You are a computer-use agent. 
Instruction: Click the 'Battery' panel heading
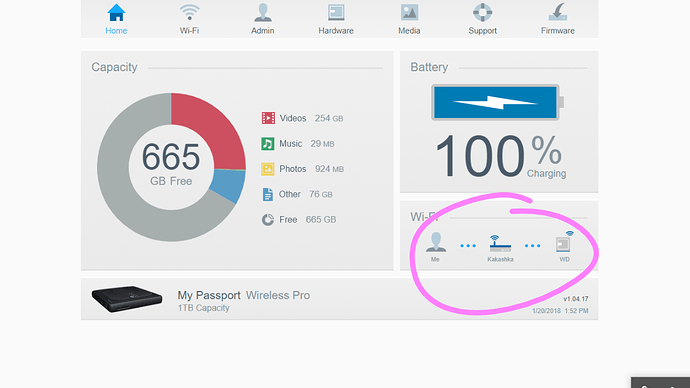pos(429,67)
